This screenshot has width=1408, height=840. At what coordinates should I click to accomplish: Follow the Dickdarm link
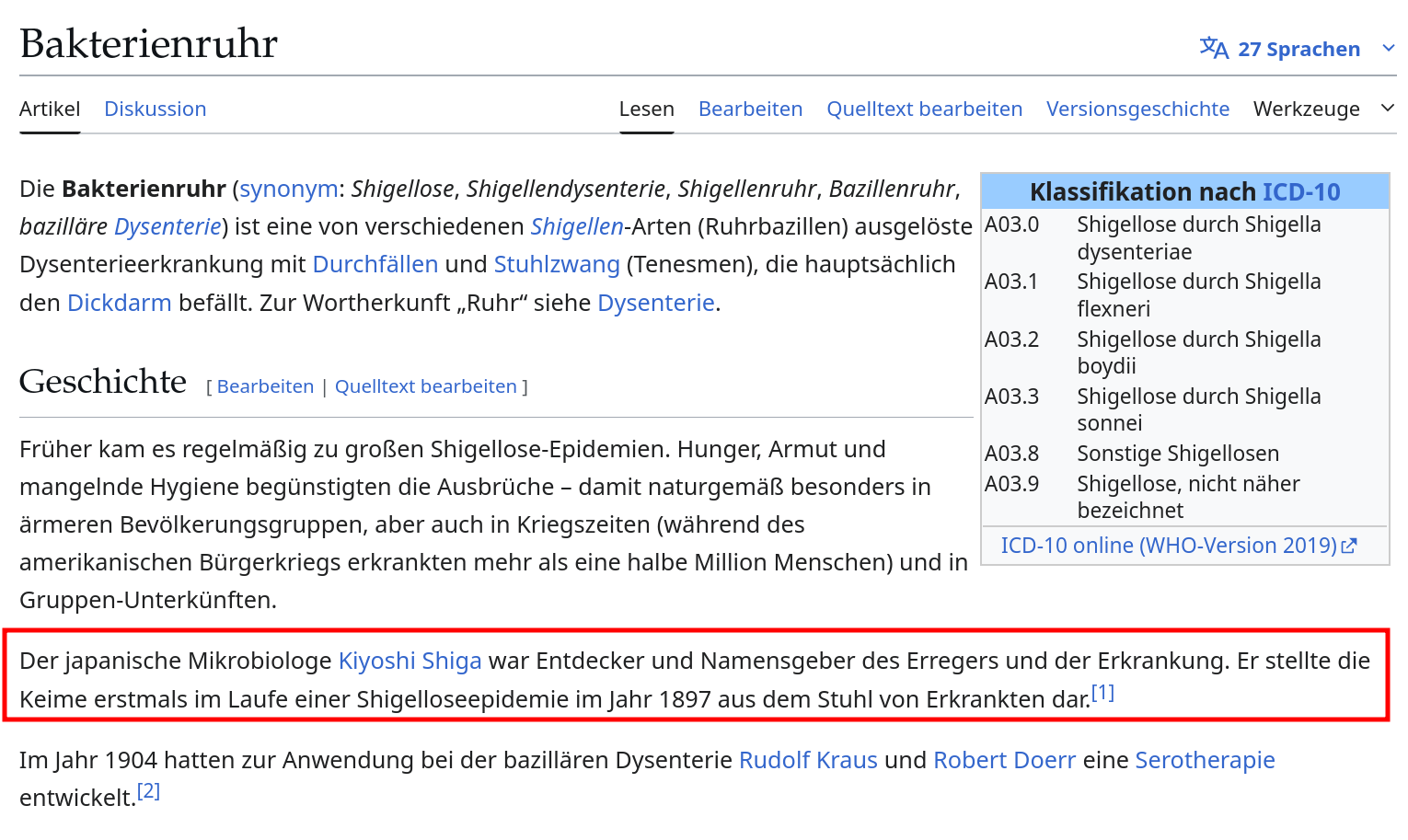point(120,303)
